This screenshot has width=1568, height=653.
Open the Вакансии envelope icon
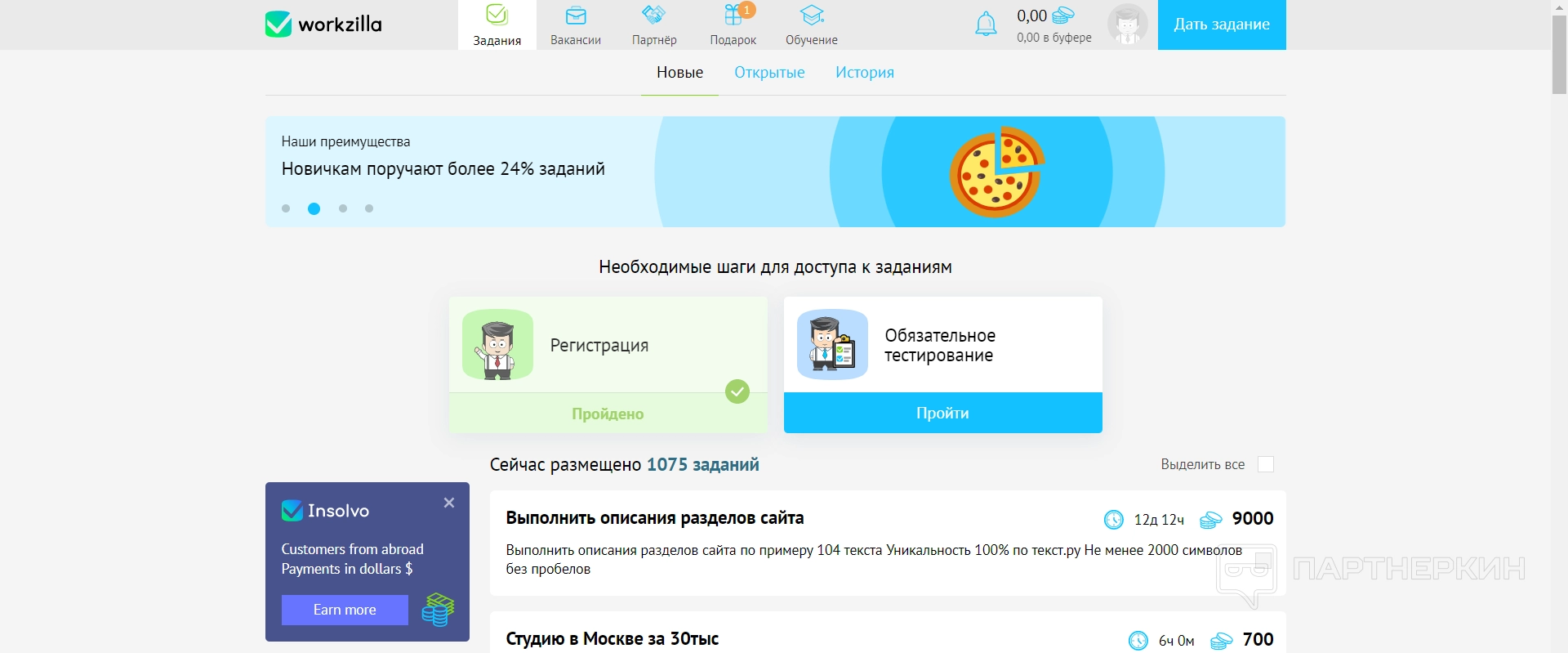(x=576, y=16)
